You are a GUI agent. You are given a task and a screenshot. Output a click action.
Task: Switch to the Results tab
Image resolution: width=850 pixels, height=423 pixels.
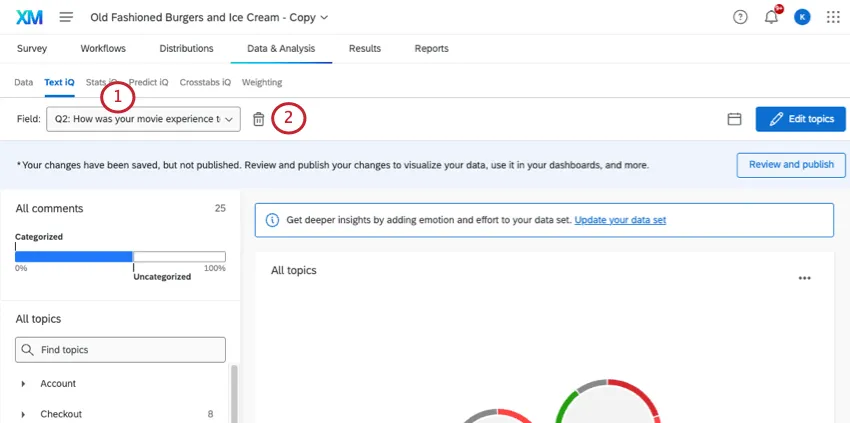(365, 48)
